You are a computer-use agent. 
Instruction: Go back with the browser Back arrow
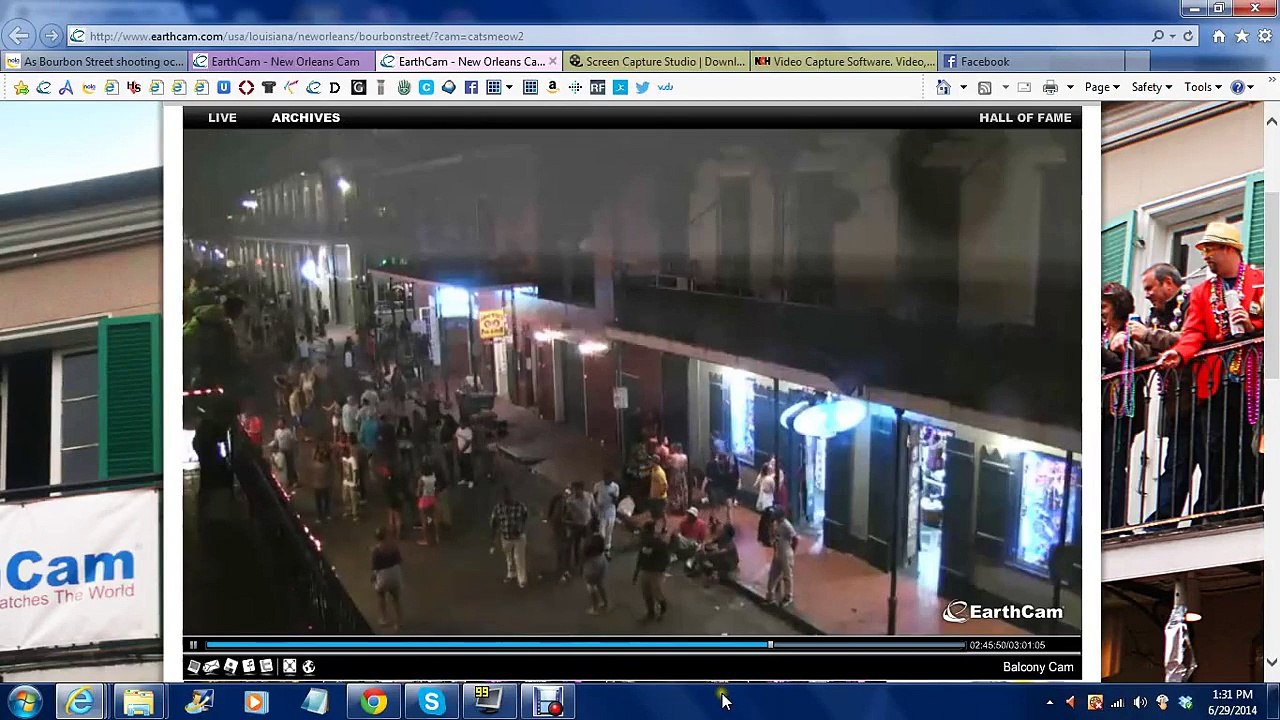pos(19,36)
